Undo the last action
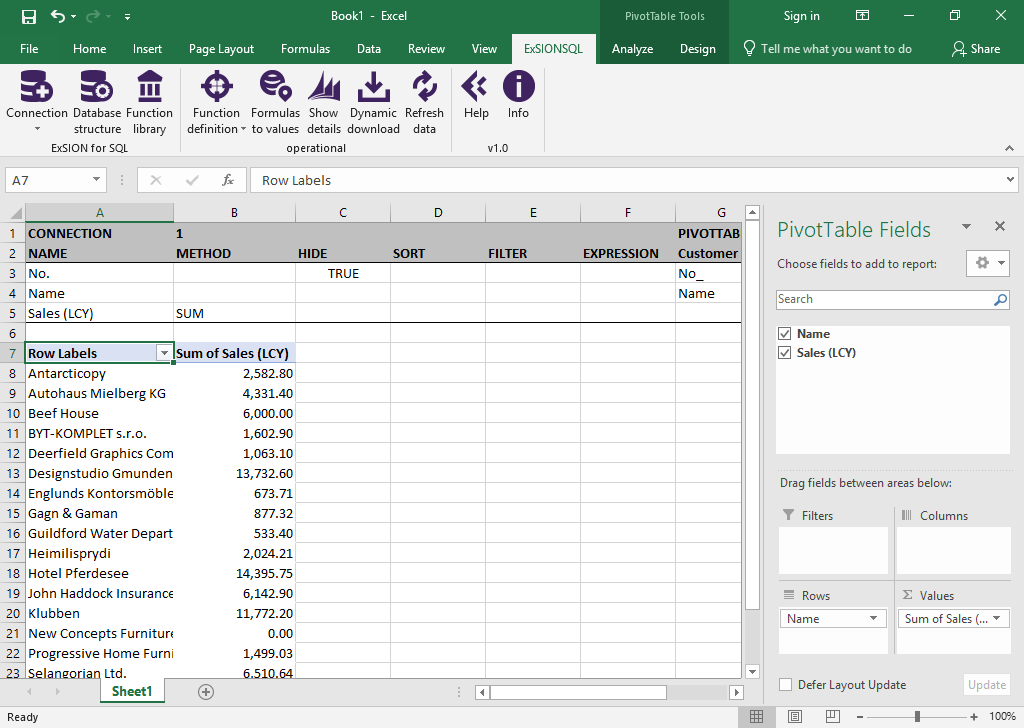The image size is (1024, 728). (x=58, y=16)
